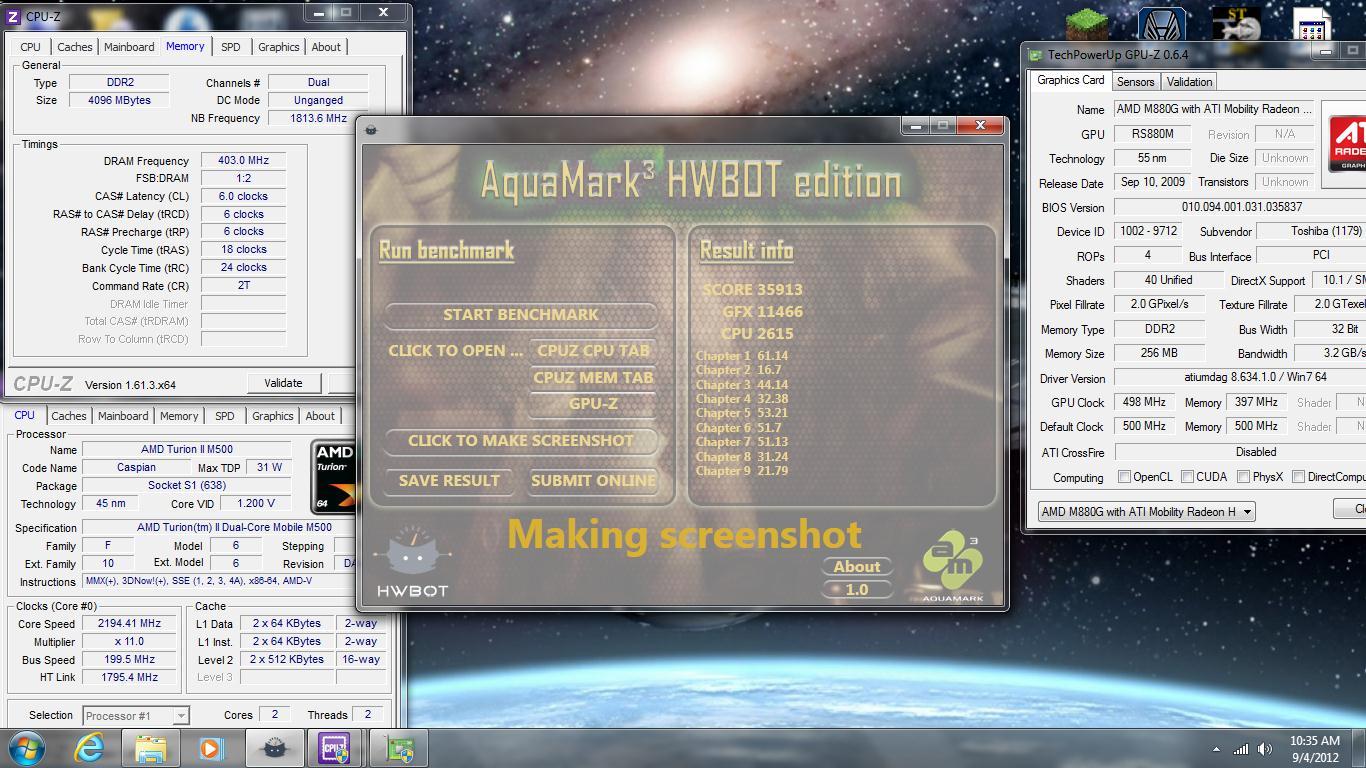This screenshot has width=1366, height=768.
Task: Click SAVE RESULT in AquaMark
Action: [449, 481]
